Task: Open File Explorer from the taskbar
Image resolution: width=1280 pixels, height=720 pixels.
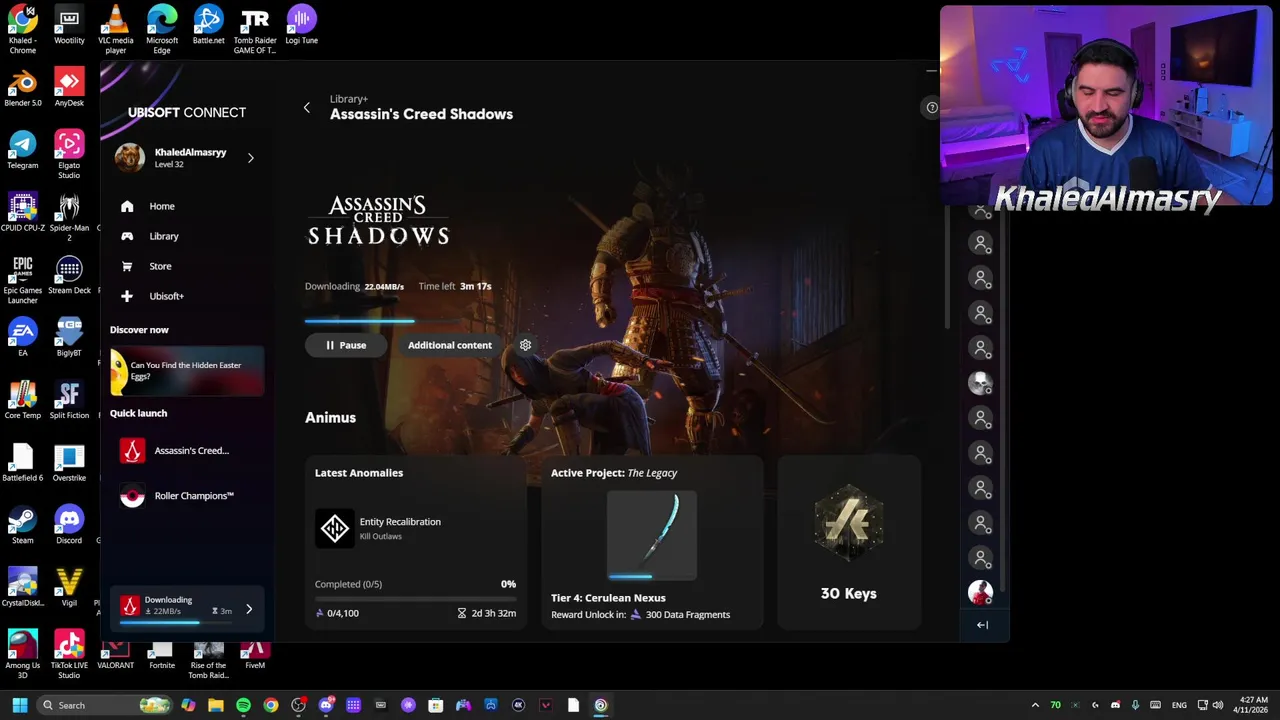Action: (215, 705)
